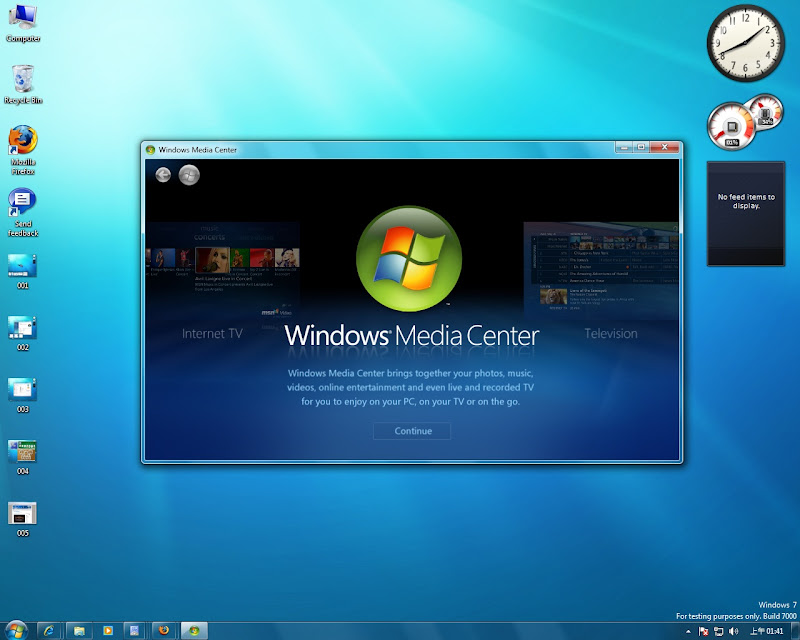Image resolution: width=800 pixels, height=640 pixels.
Task: Open the Windows Start orb
Action: click(16, 631)
